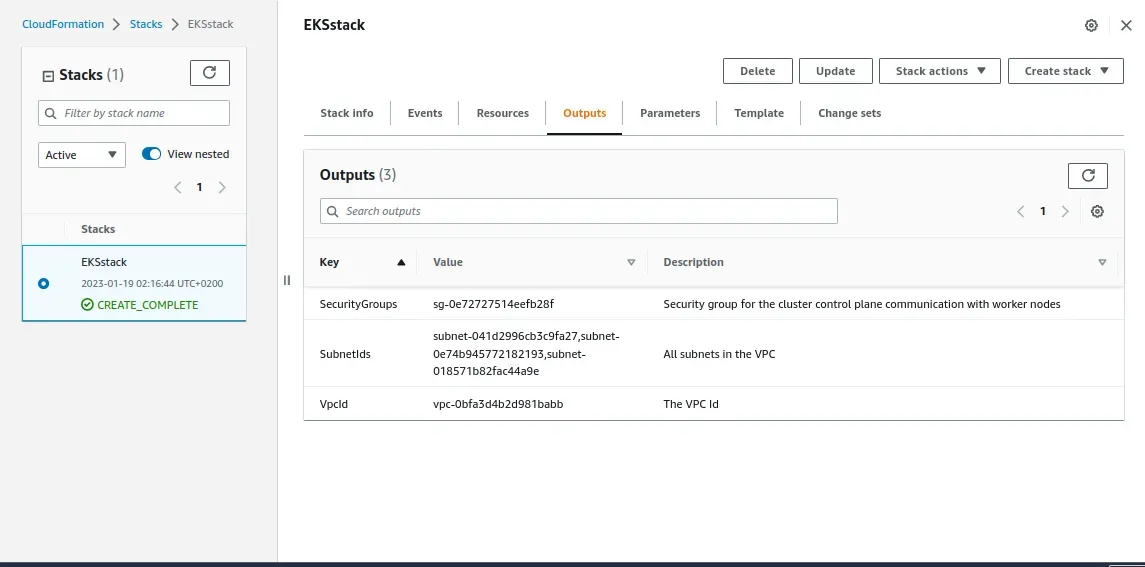
Task: Open the Active status filter dropdown
Action: [82, 155]
